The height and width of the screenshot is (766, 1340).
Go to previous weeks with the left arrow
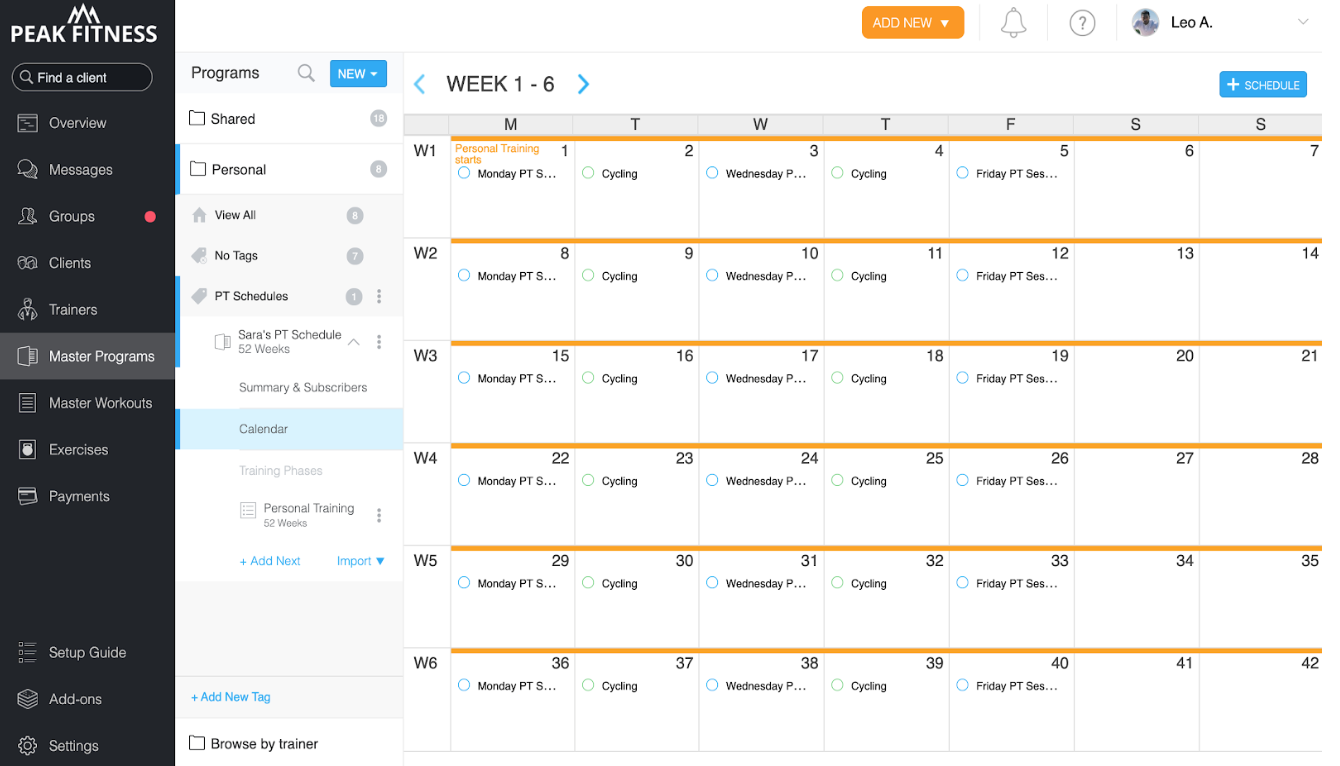click(x=420, y=84)
